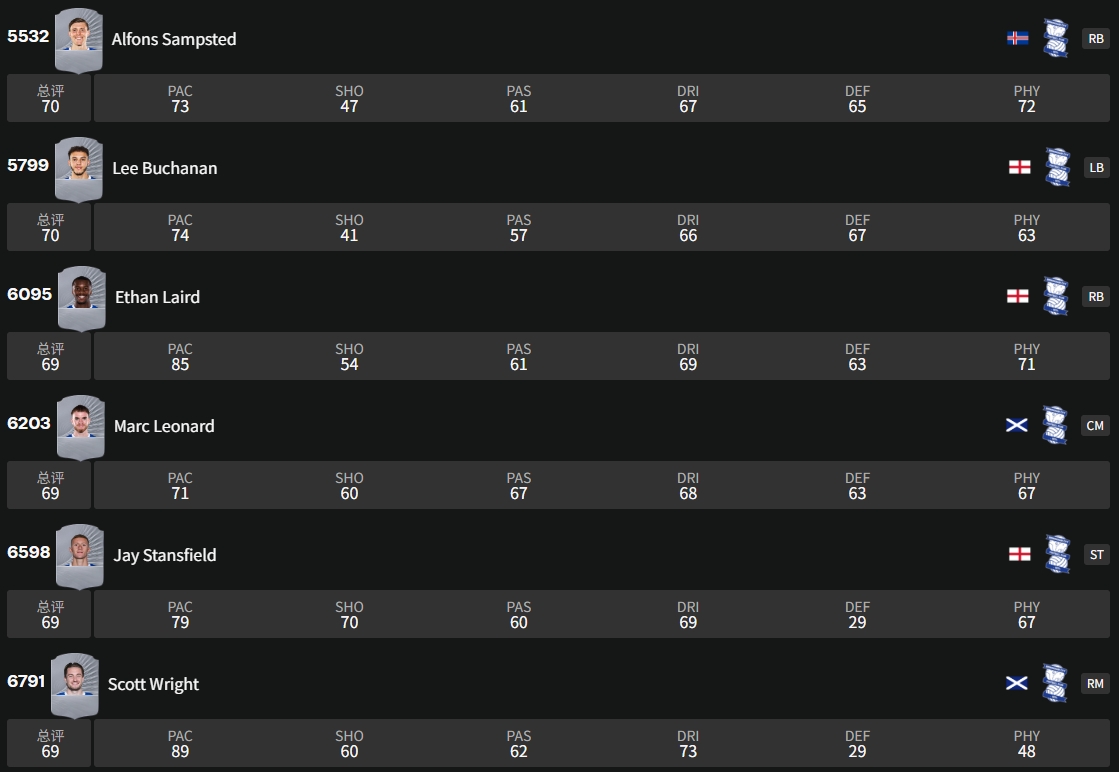Click the club badge in Scott Wright's row
This screenshot has height=772, width=1119.
point(1055,683)
